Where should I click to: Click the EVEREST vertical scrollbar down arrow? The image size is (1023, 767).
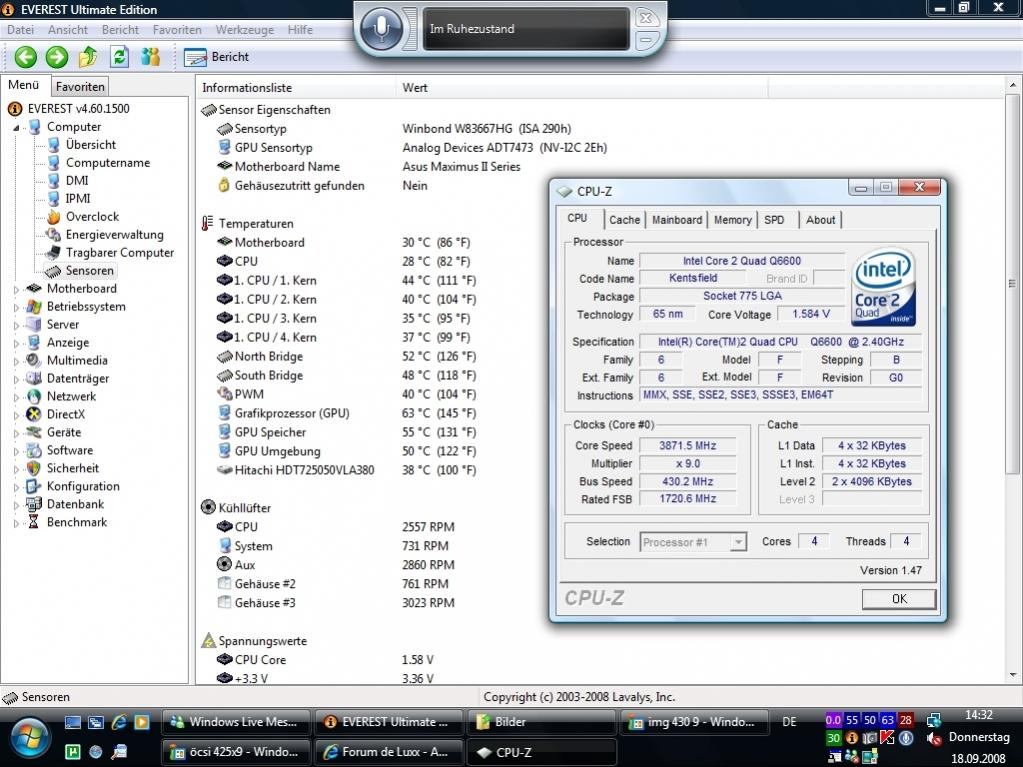click(x=1013, y=675)
